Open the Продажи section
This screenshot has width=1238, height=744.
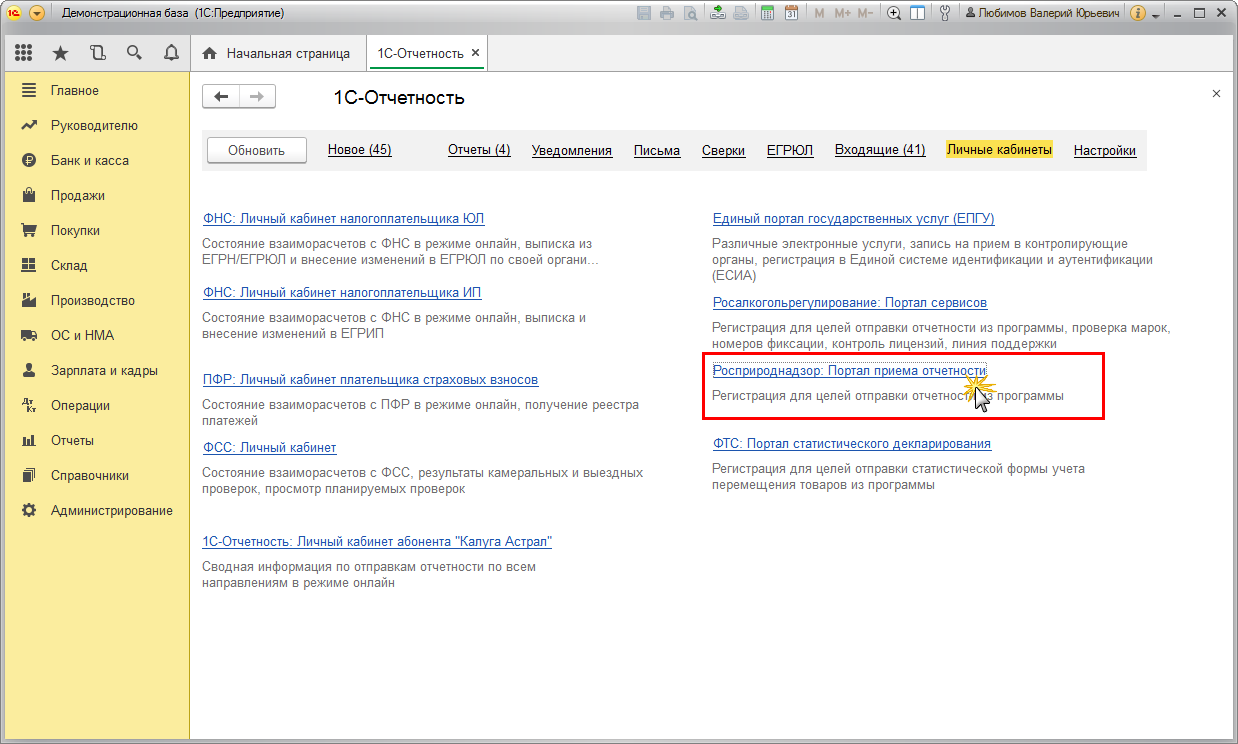pyautogui.click(x=97, y=195)
